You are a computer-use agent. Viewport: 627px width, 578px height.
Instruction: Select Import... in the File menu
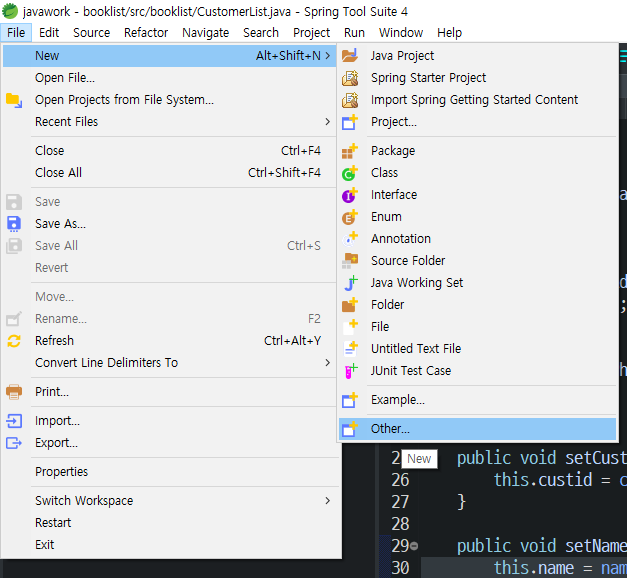[x=169, y=421]
